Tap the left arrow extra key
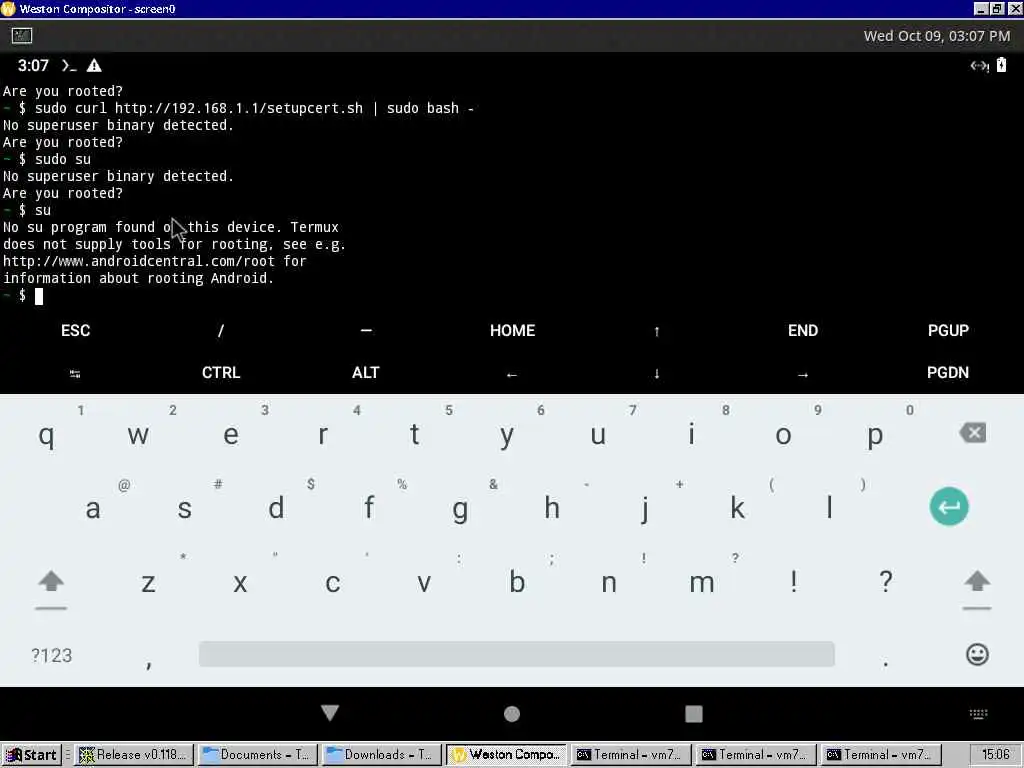 tap(512, 375)
